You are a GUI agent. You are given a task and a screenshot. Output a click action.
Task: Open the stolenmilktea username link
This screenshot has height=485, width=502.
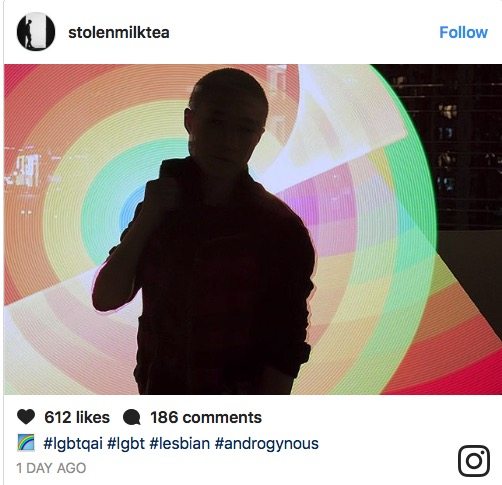pyautogui.click(x=119, y=32)
